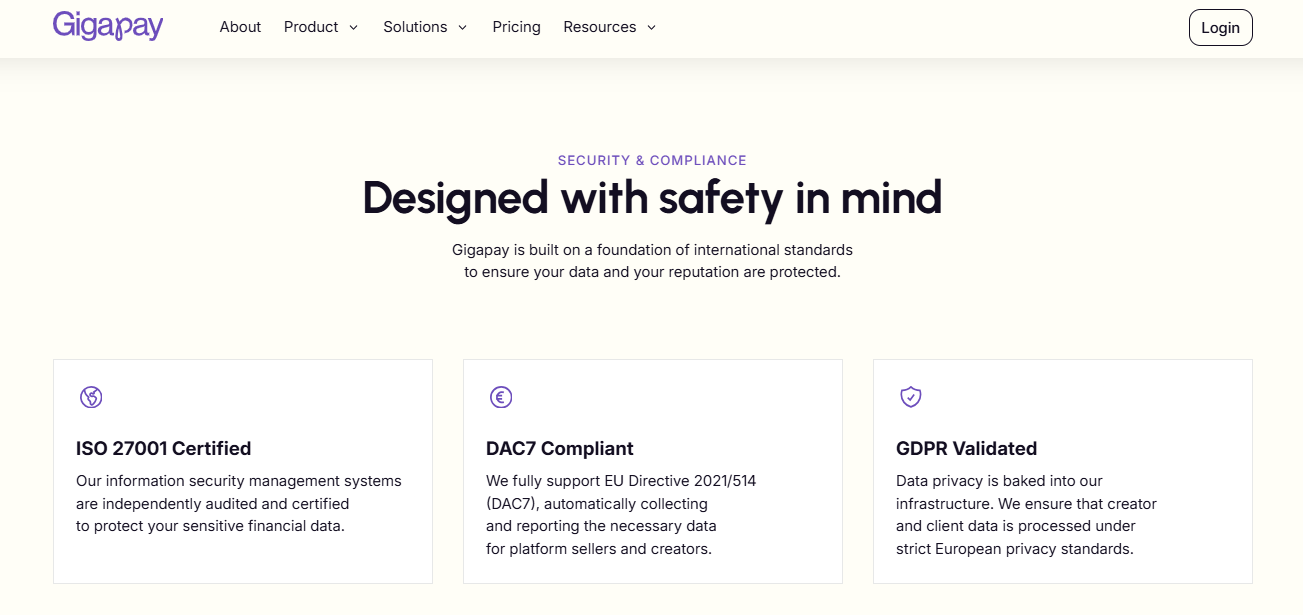Click the line 'Gigapay is built on a foundation'
1303x615 pixels.
click(652, 249)
